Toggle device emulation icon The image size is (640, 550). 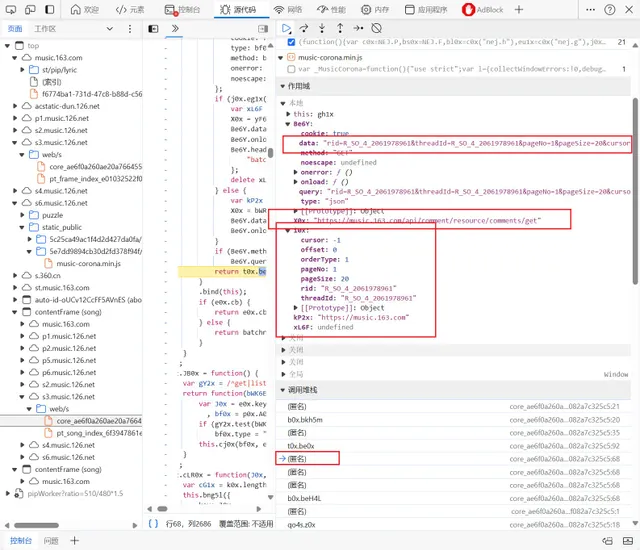point(30,9)
